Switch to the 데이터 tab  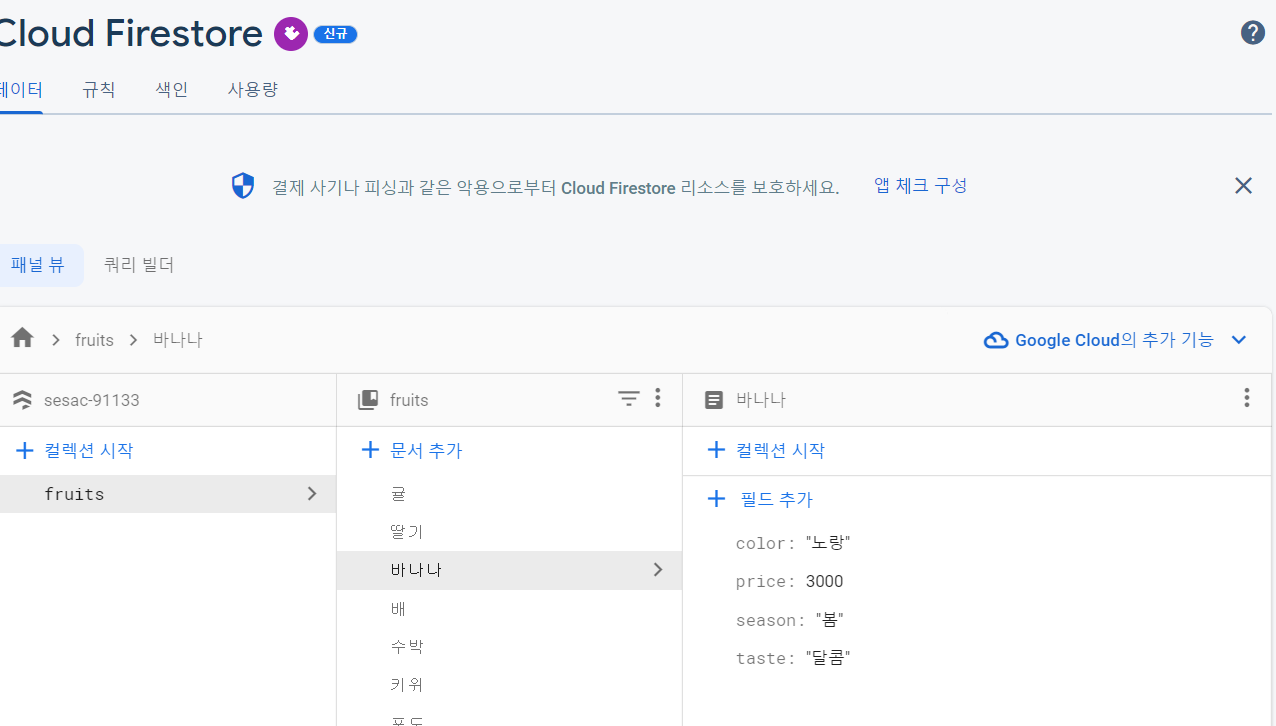pos(21,90)
